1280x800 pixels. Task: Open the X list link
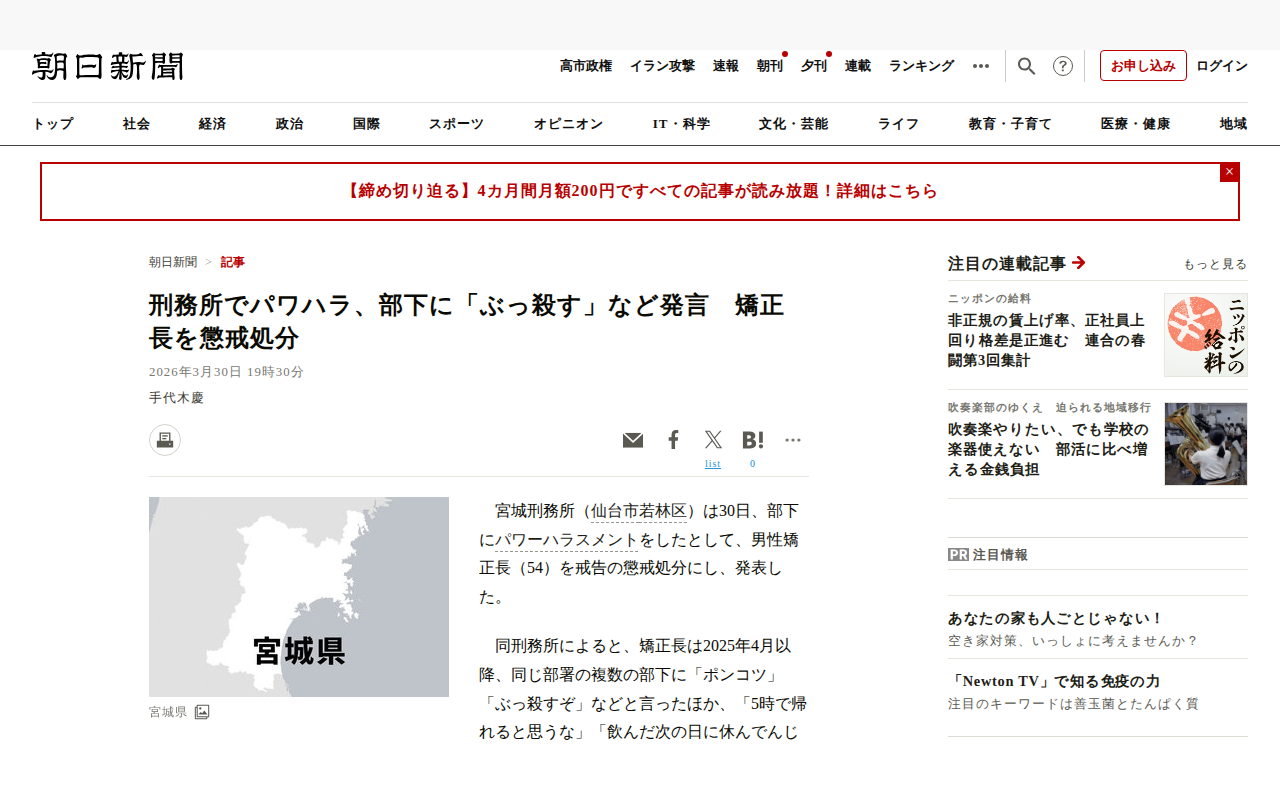pyautogui.click(x=713, y=464)
